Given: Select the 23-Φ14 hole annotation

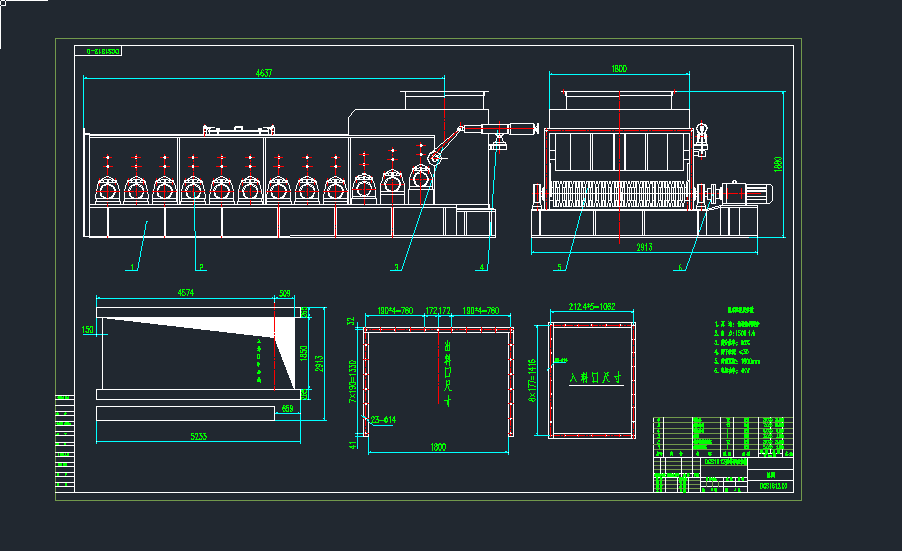Looking at the screenshot, I should [383, 419].
